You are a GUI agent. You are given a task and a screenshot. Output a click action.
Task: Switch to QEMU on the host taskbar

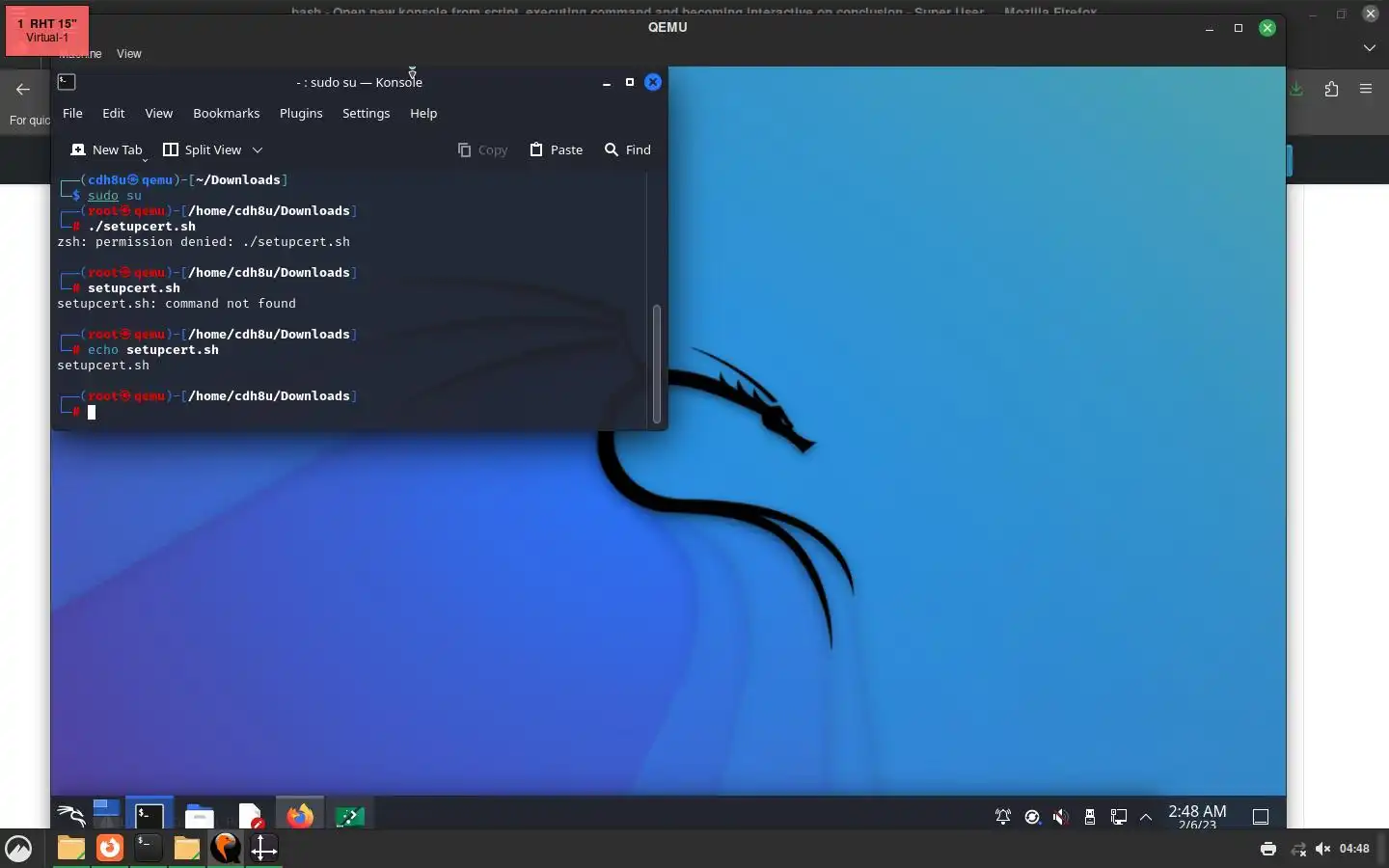226,849
